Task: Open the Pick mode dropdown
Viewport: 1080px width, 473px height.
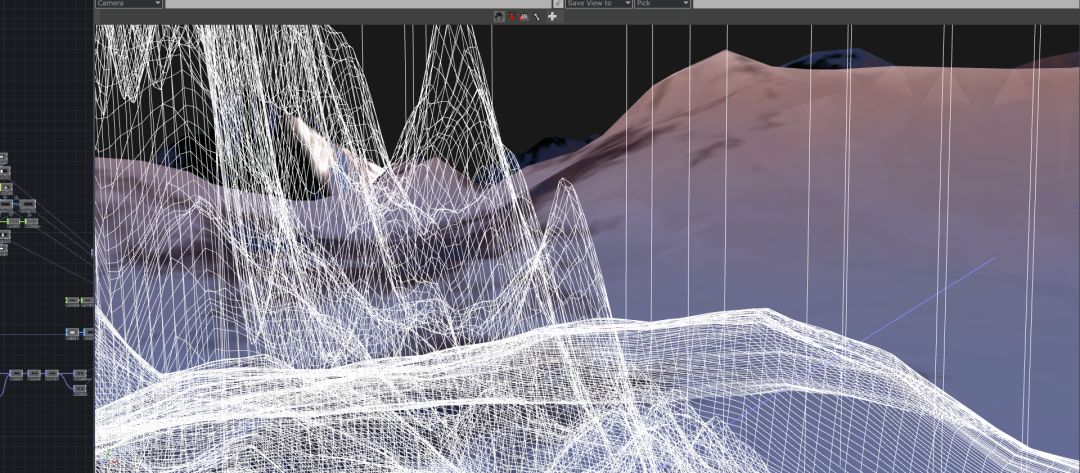Action: coord(662,3)
